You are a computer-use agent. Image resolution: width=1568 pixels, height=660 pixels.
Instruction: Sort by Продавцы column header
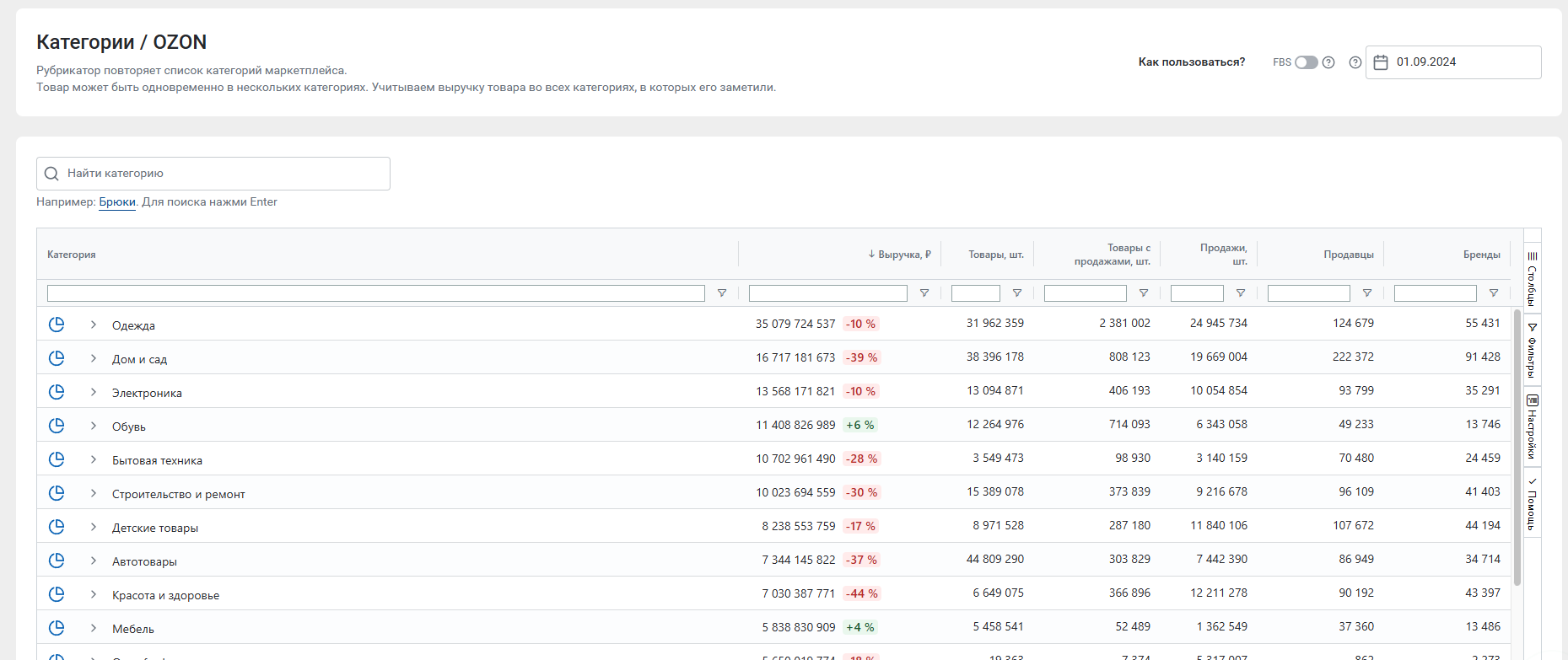(x=1349, y=255)
